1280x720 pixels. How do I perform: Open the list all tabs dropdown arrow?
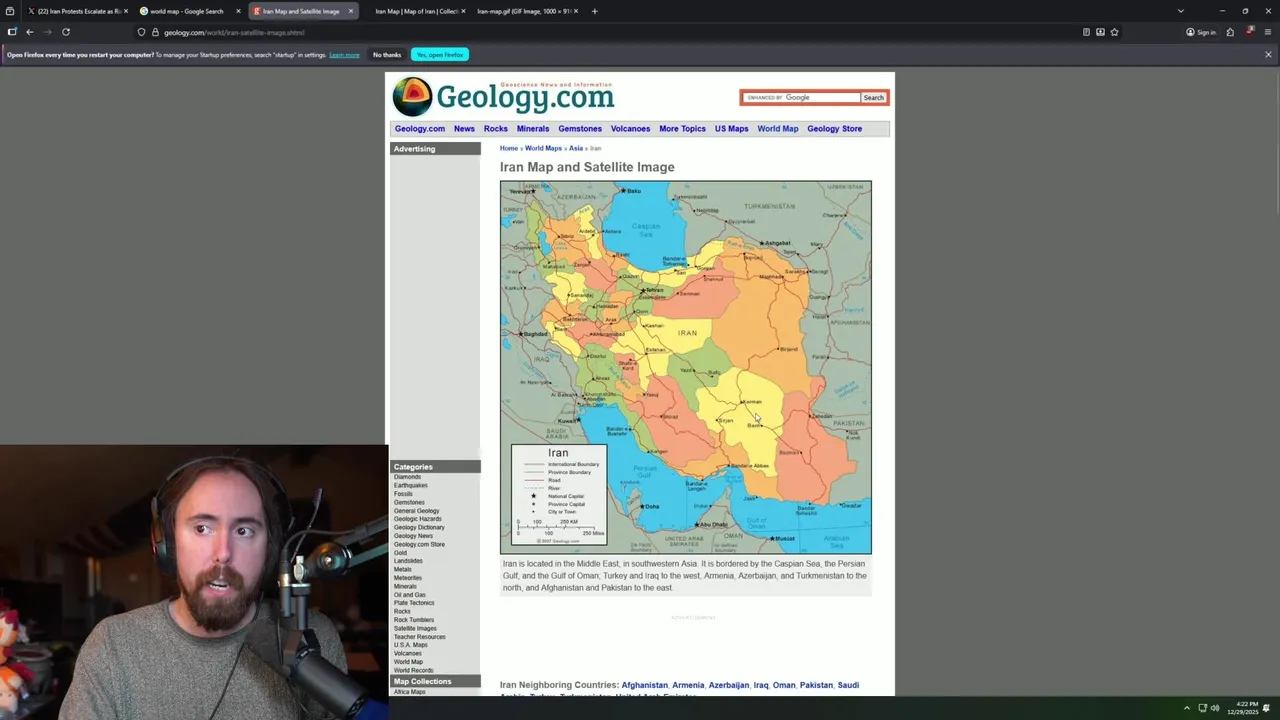[x=1180, y=11]
